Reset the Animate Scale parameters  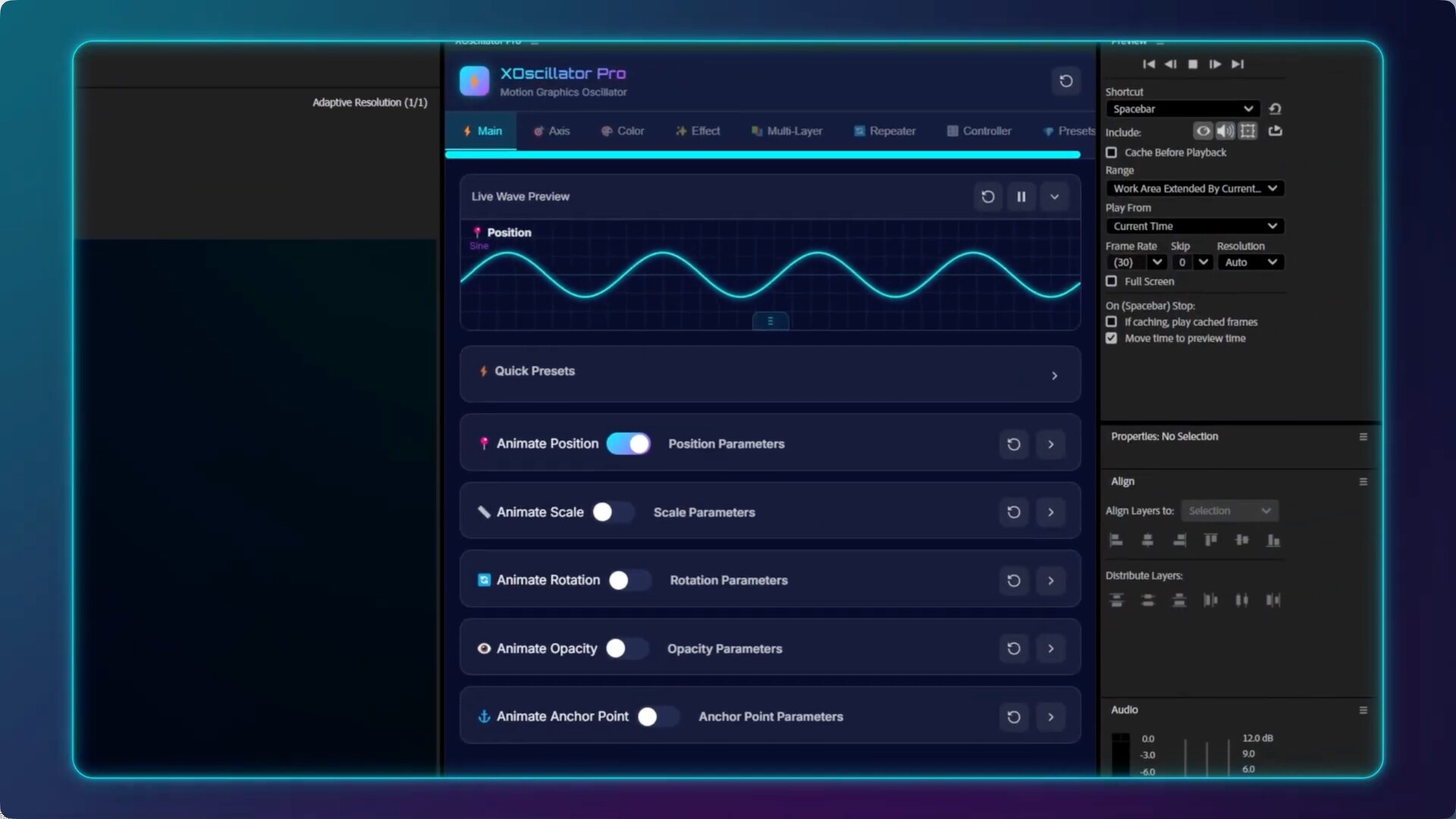(1013, 512)
